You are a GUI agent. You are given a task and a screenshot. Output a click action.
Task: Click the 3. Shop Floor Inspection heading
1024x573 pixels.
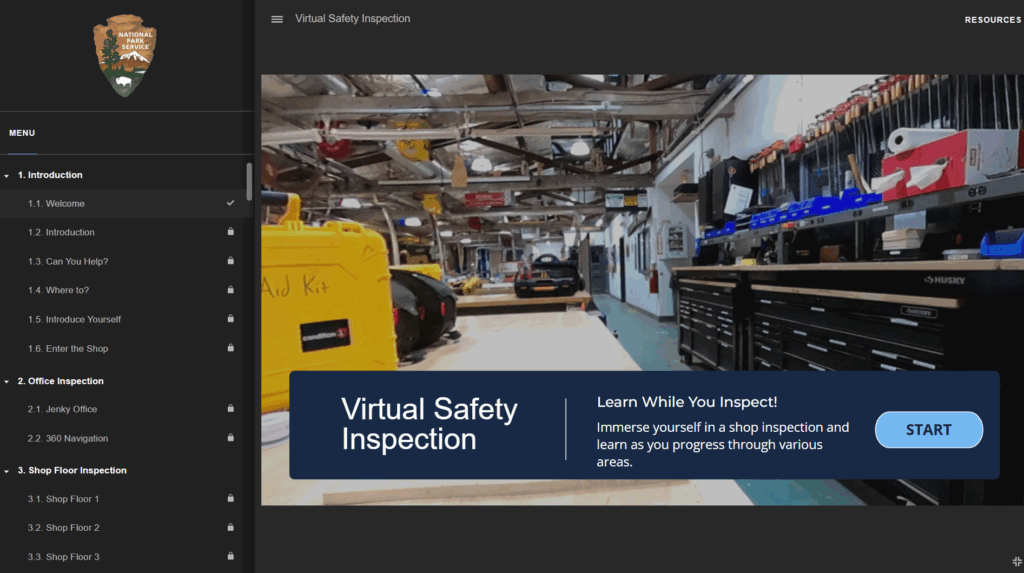tap(72, 470)
